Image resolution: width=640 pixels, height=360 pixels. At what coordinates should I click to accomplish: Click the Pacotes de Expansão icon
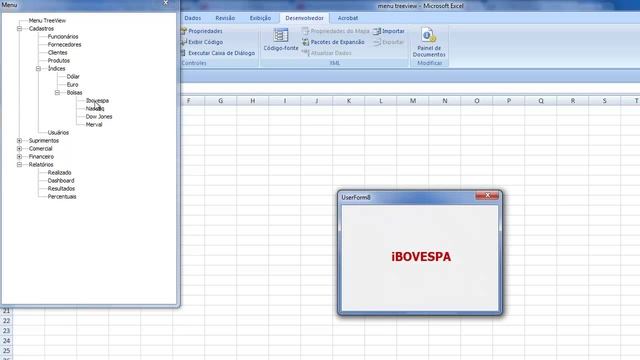(306, 42)
